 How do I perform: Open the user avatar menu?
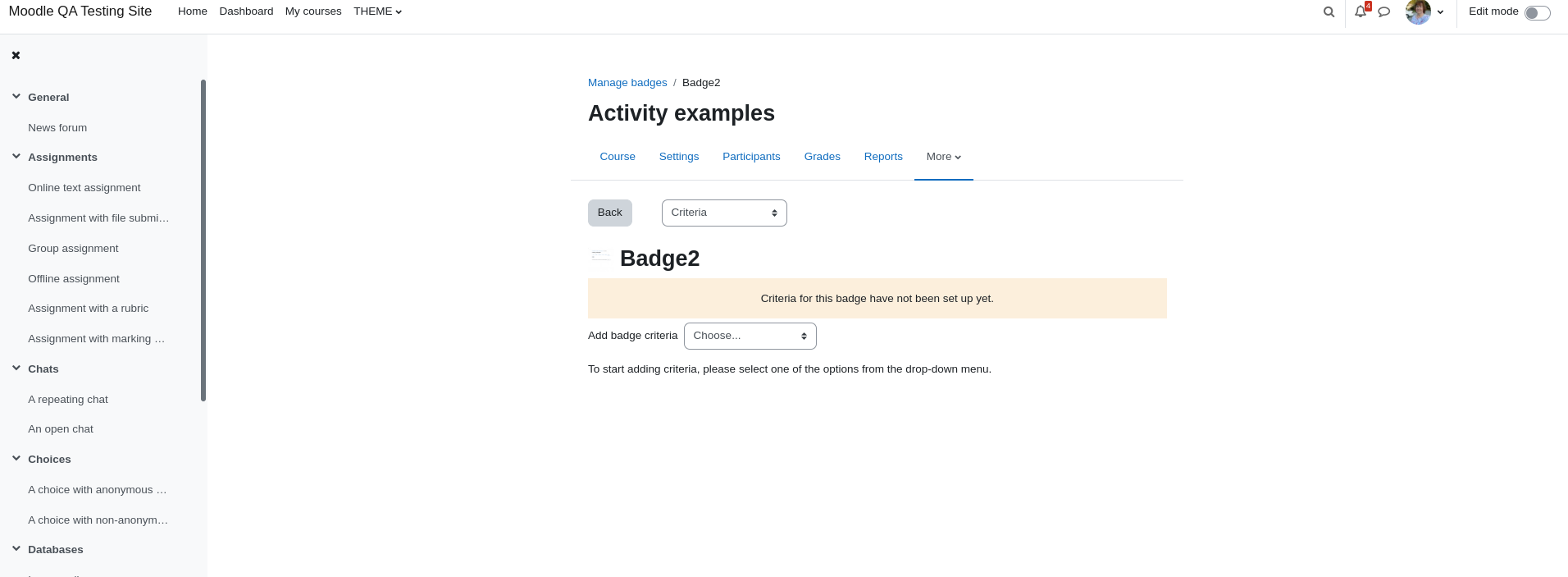point(1424,12)
